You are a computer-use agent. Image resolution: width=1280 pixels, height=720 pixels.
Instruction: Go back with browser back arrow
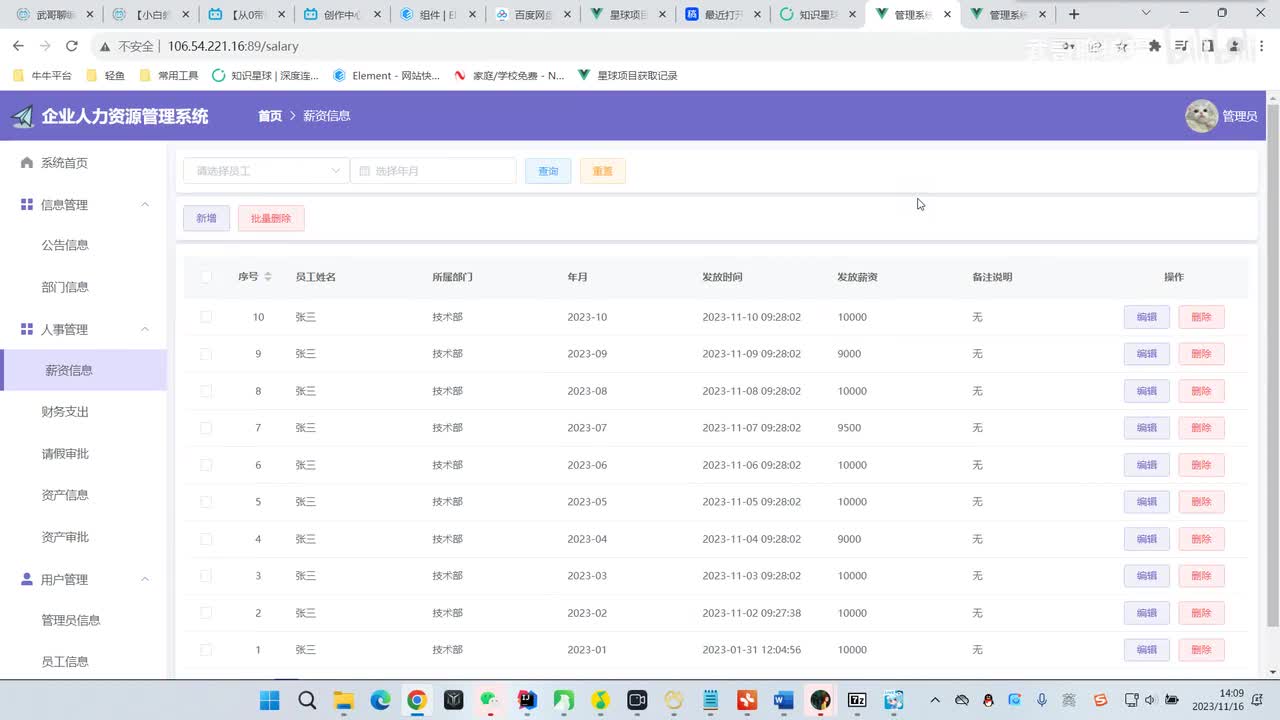click(x=18, y=46)
